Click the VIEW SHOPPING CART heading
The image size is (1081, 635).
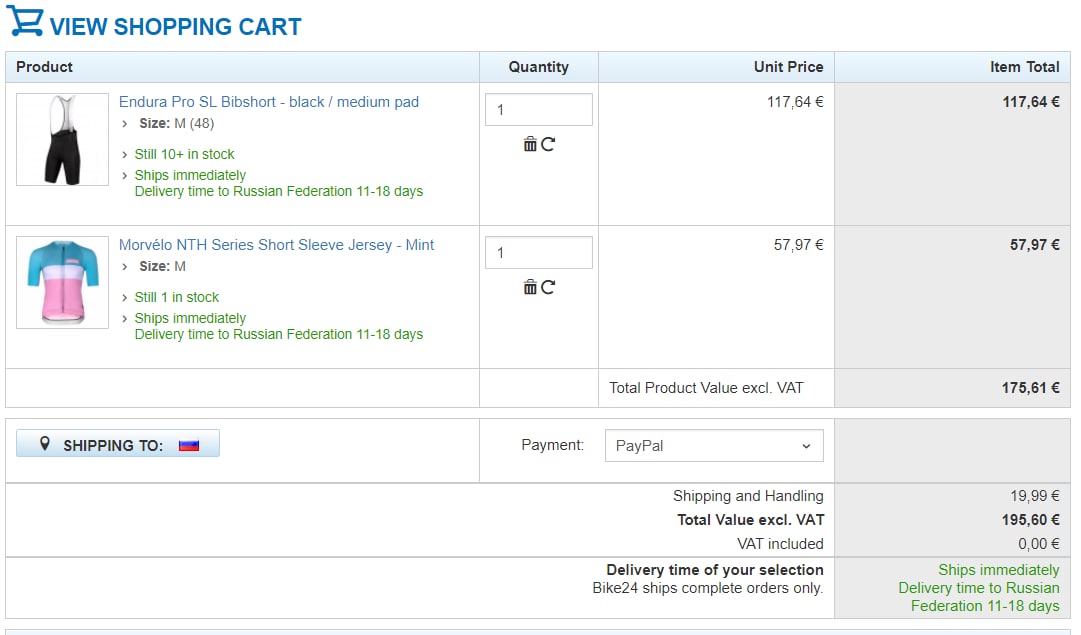pos(176,27)
